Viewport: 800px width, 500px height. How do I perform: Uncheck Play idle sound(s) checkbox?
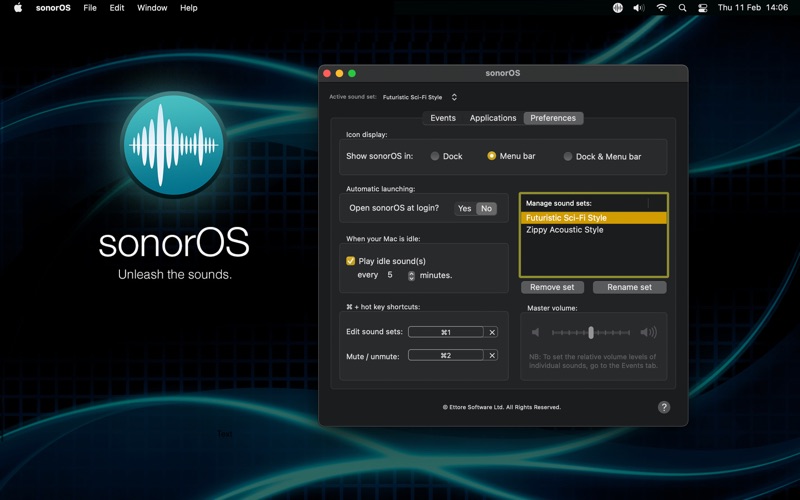(x=350, y=261)
